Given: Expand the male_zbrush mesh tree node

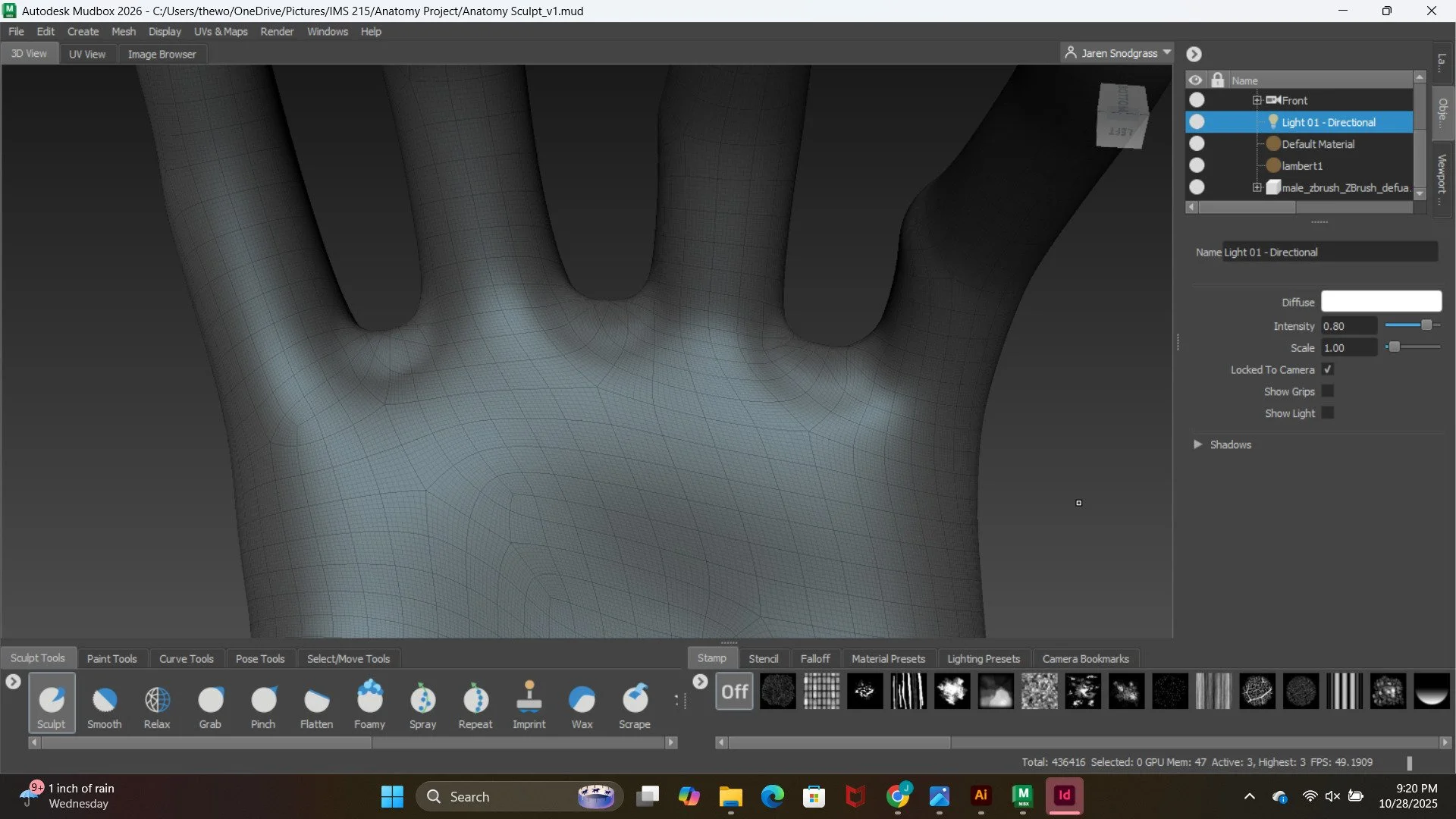Looking at the screenshot, I should click(x=1257, y=187).
